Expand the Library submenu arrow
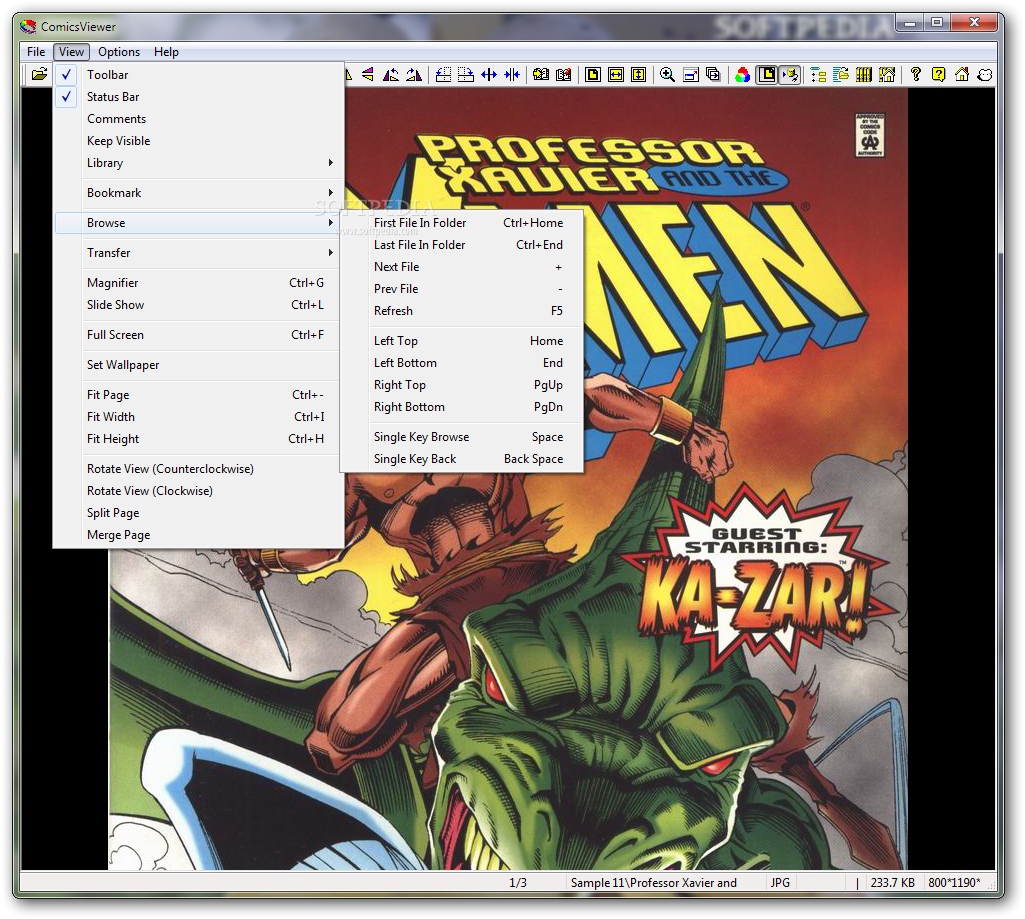The height and width of the screenshot is (919, 1025). click(x=331, y=163)
